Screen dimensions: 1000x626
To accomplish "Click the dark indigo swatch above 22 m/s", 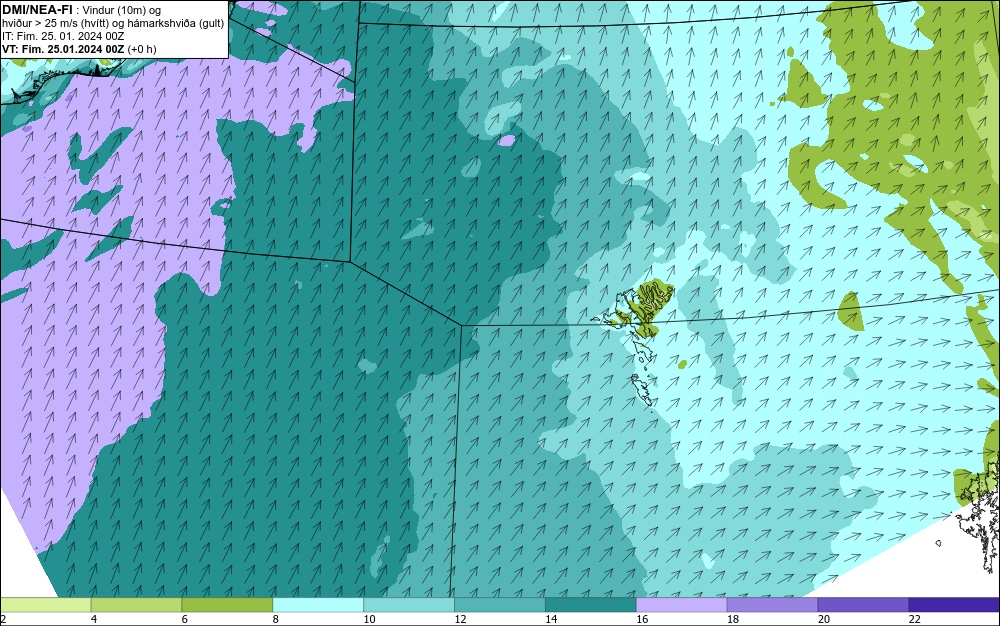I will click(954, 605).
